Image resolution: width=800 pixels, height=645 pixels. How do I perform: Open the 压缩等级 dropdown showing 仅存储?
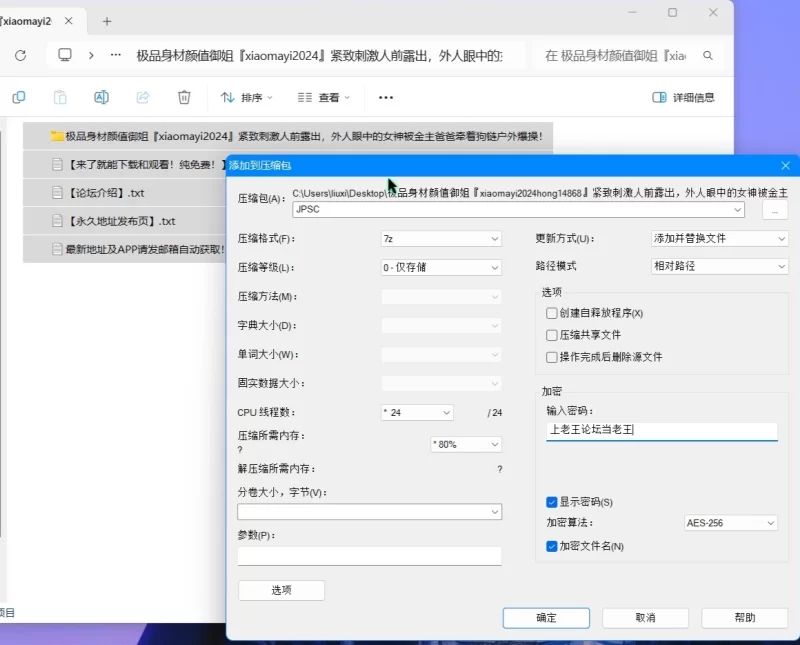(x=441, y=267)
